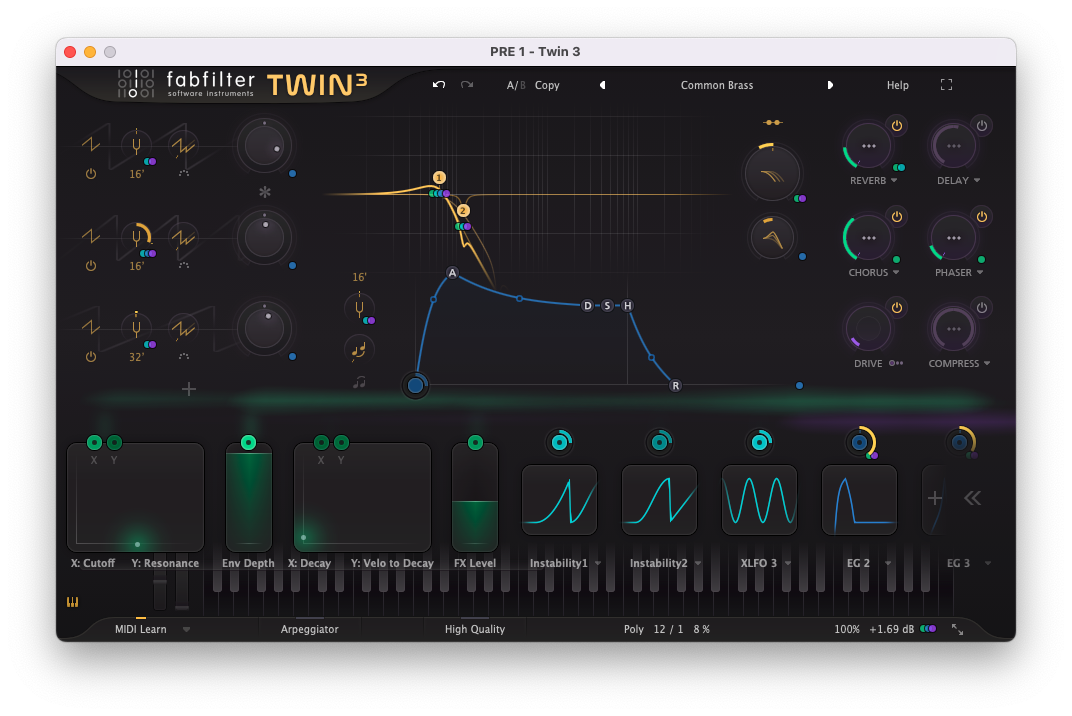Toggle power for the first oscillator

click(x=91, y=173)
